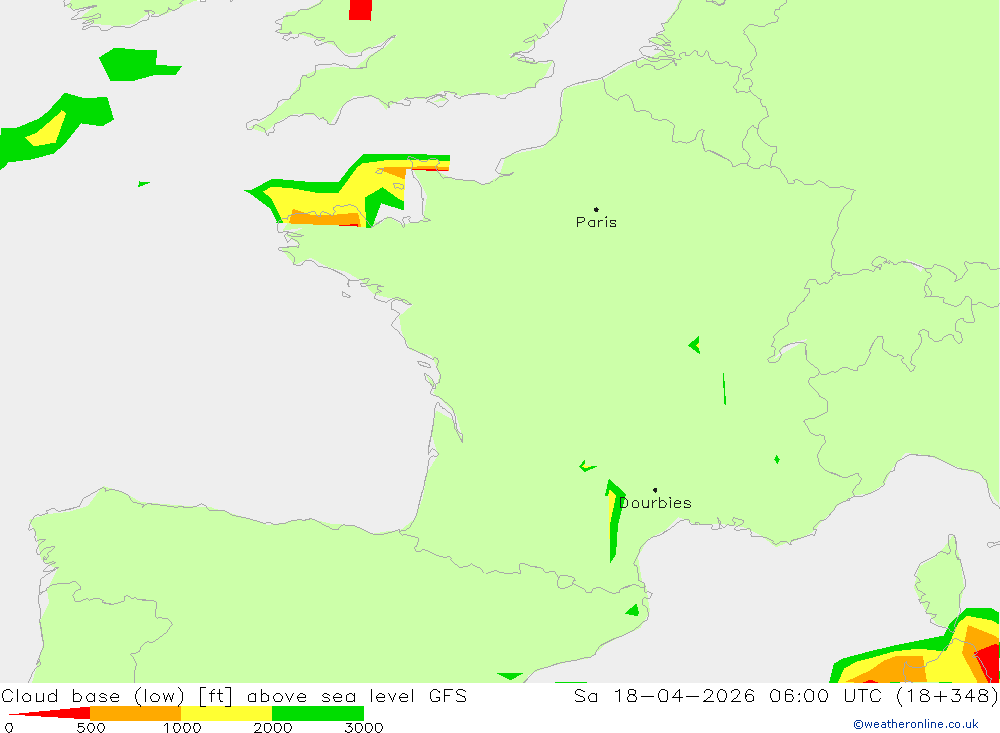
Task: Click the forecast date 'Sa 18-04-2026' text
Action: (665, 695)
